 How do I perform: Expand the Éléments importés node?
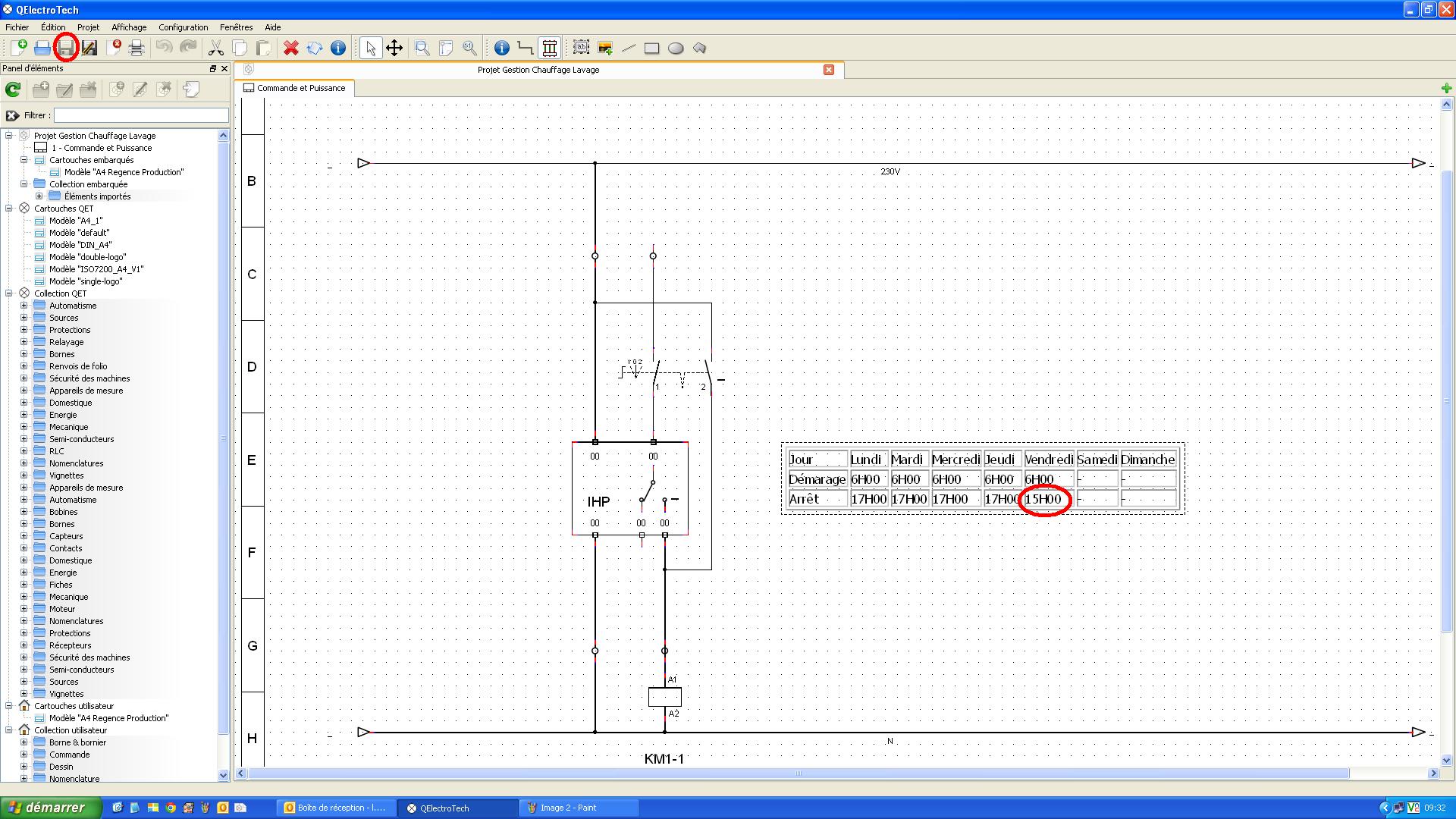(x=39, y=196)
